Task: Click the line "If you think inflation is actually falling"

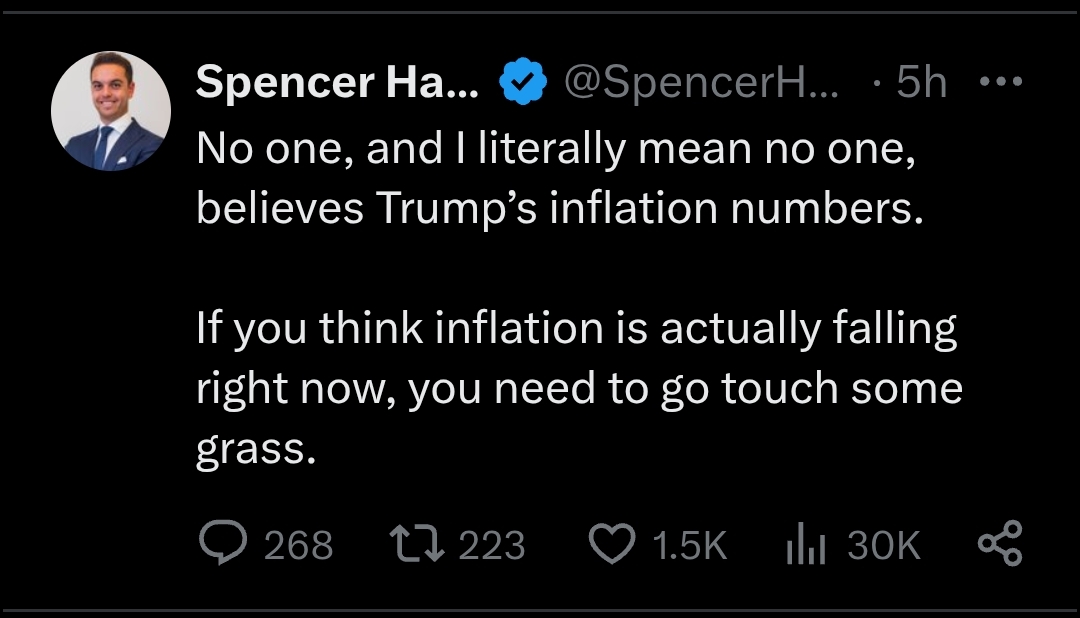Action: coord(577,330)
